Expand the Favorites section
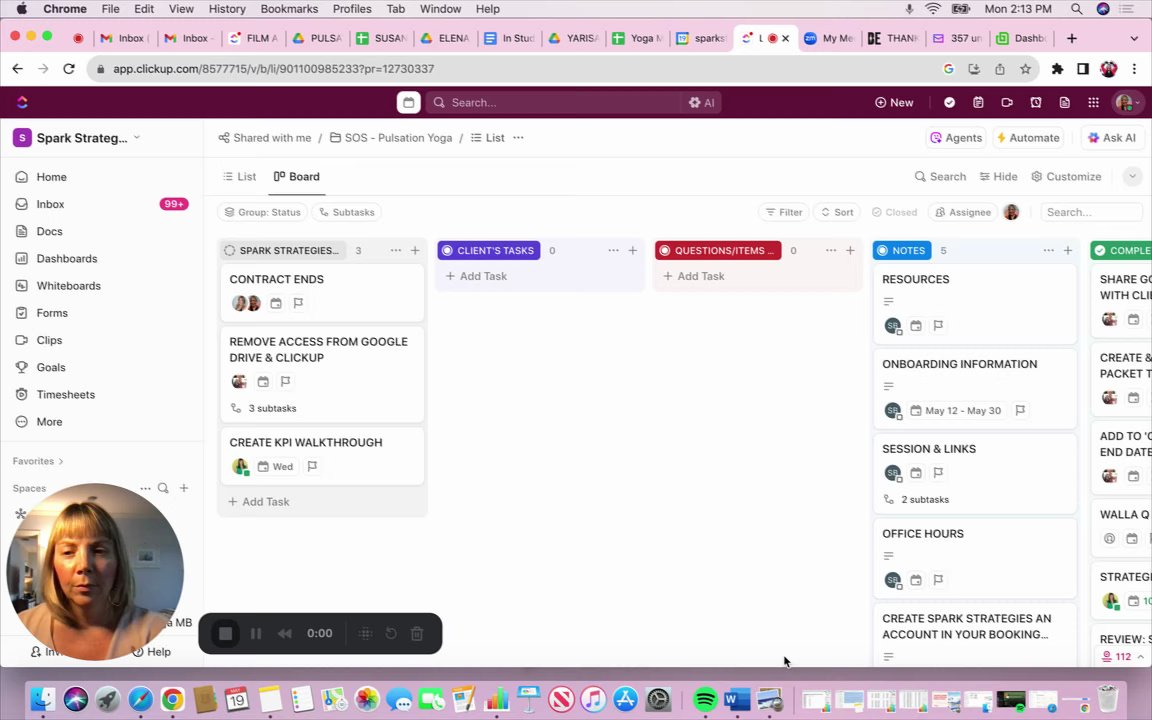The height and width of the screenshot is (720, 1152). pos(38,461)
